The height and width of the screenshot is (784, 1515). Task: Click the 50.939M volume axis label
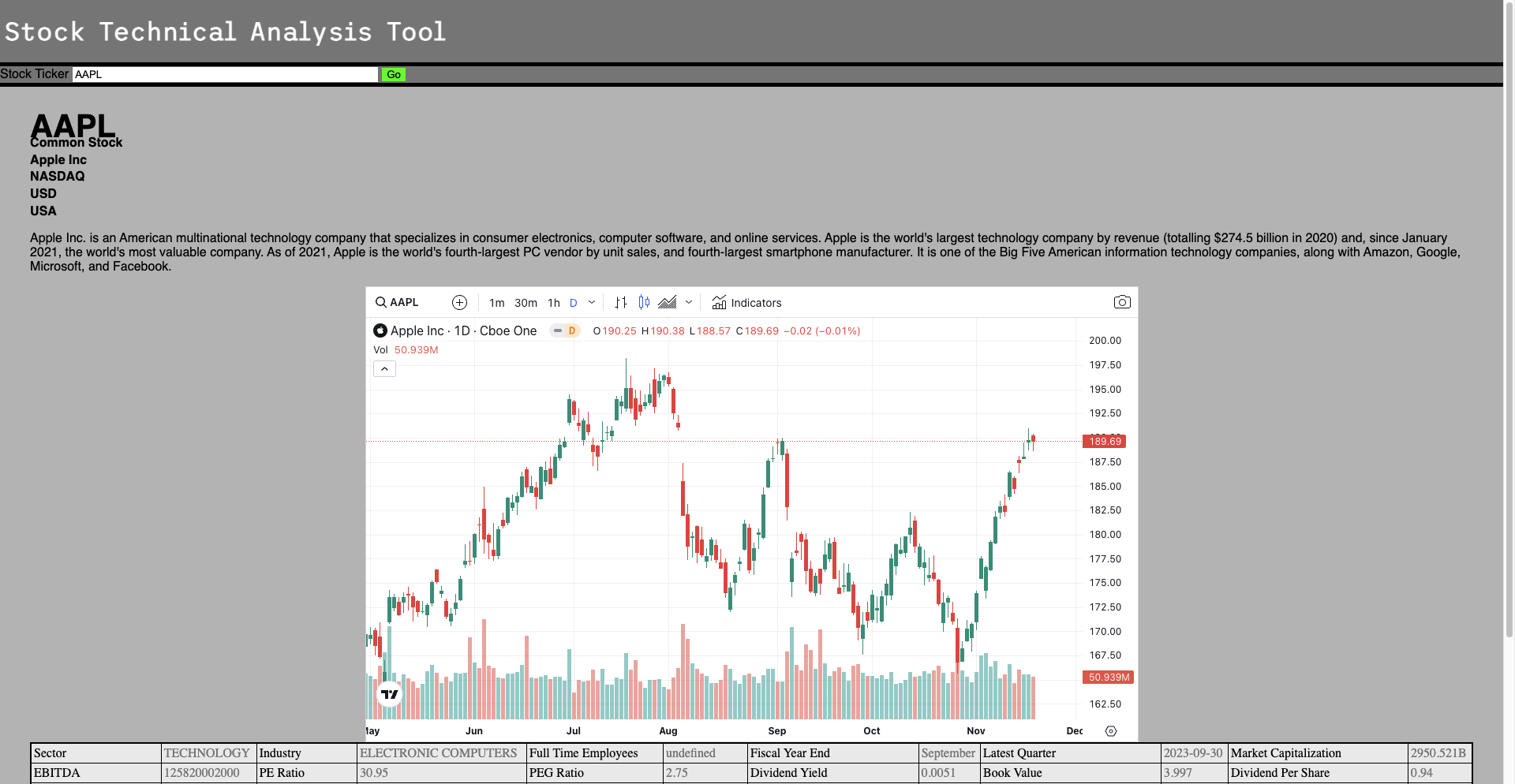point(1109,677)
